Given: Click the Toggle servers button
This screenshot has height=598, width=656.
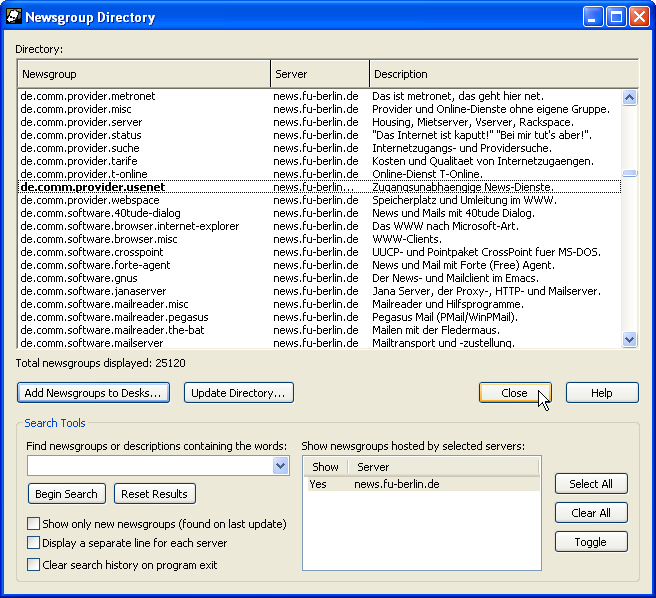Looking at the screenshot, I should coord(591,542).
